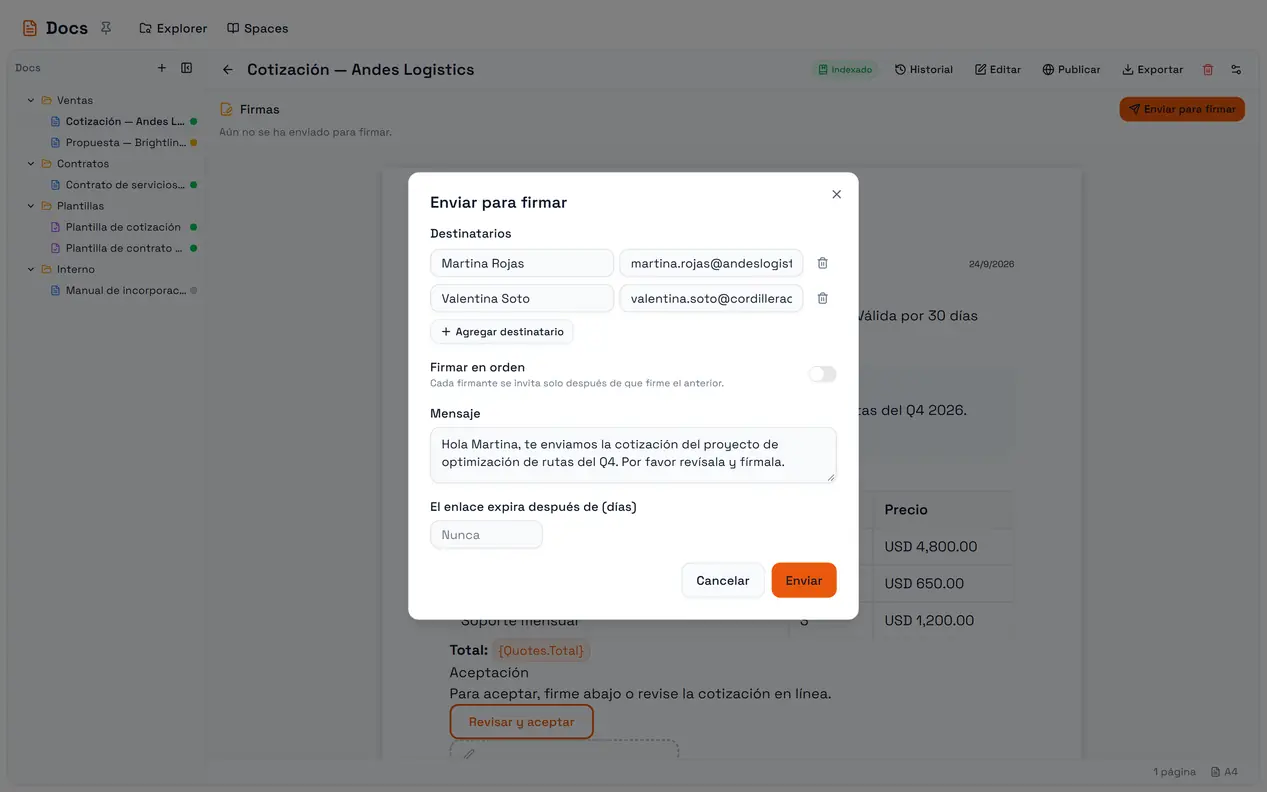
Task: Click the Revisar y aceptar button
Action: click(521, 722)
